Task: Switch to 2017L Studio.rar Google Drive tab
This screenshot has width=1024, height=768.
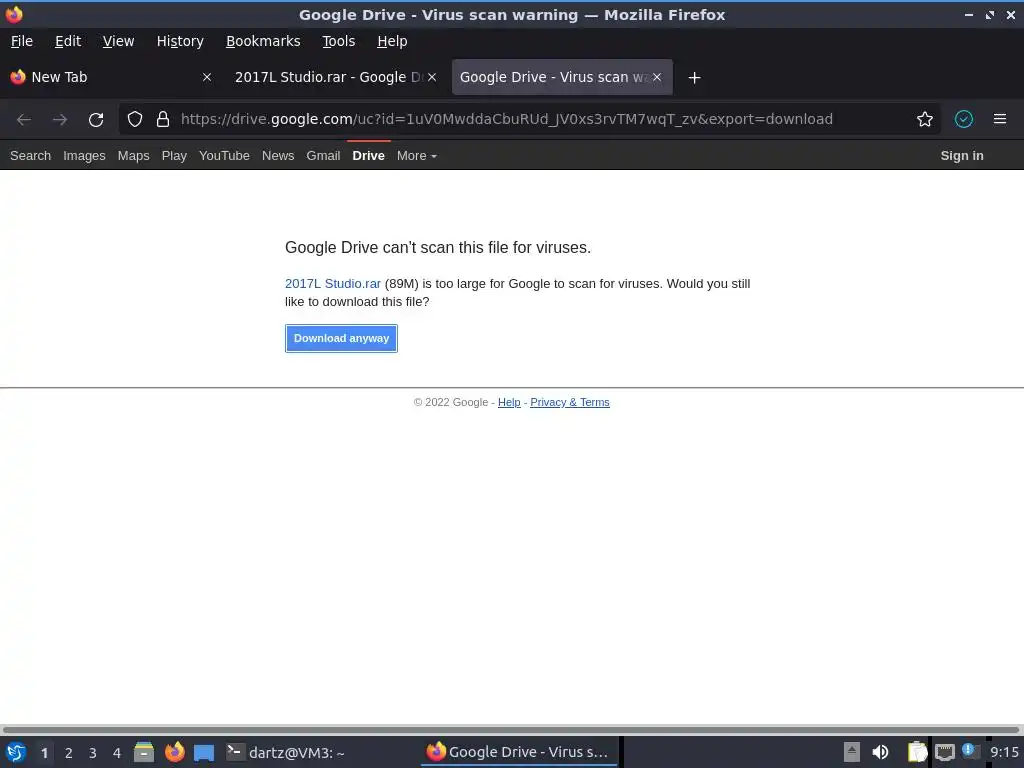Action: click(336, 77)
